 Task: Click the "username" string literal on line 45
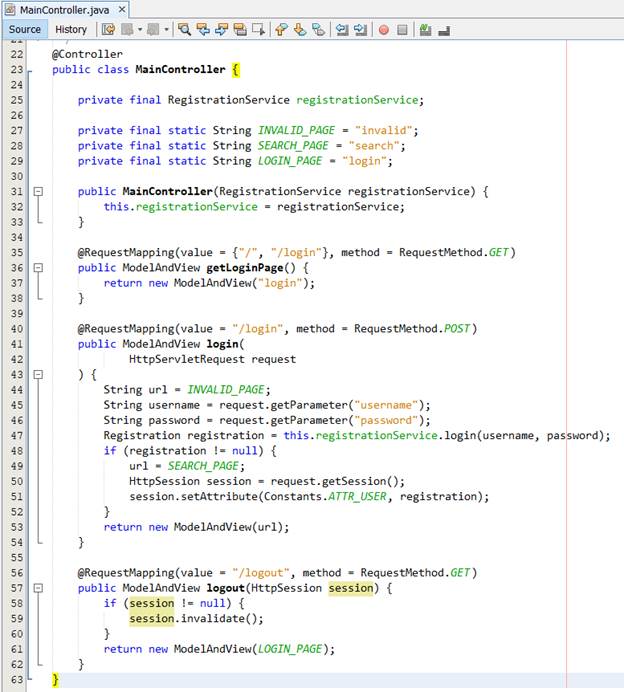(386, 405)
